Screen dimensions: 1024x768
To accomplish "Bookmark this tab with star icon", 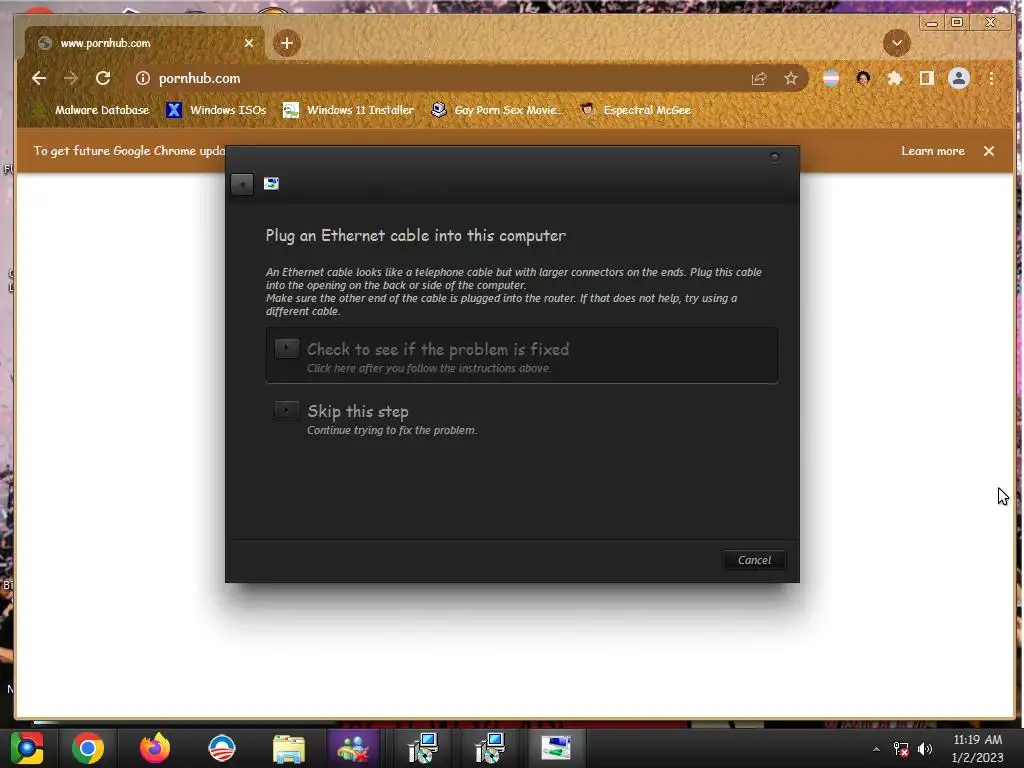I will pos(791,78).
